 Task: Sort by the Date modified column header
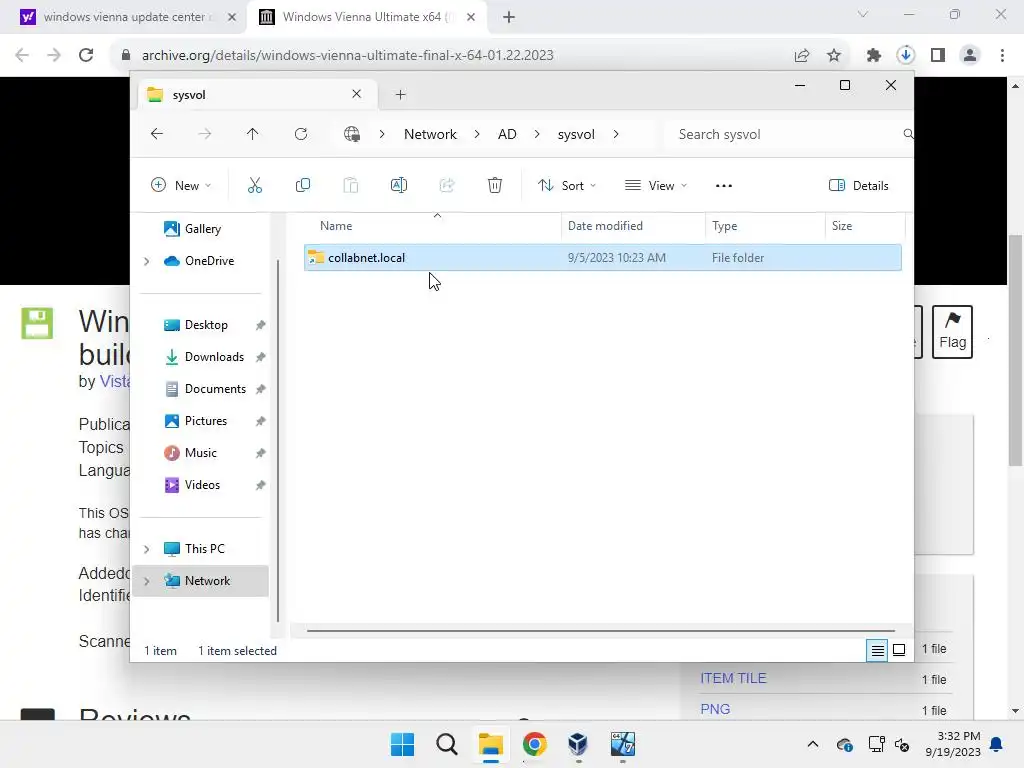tap(605, 226)
